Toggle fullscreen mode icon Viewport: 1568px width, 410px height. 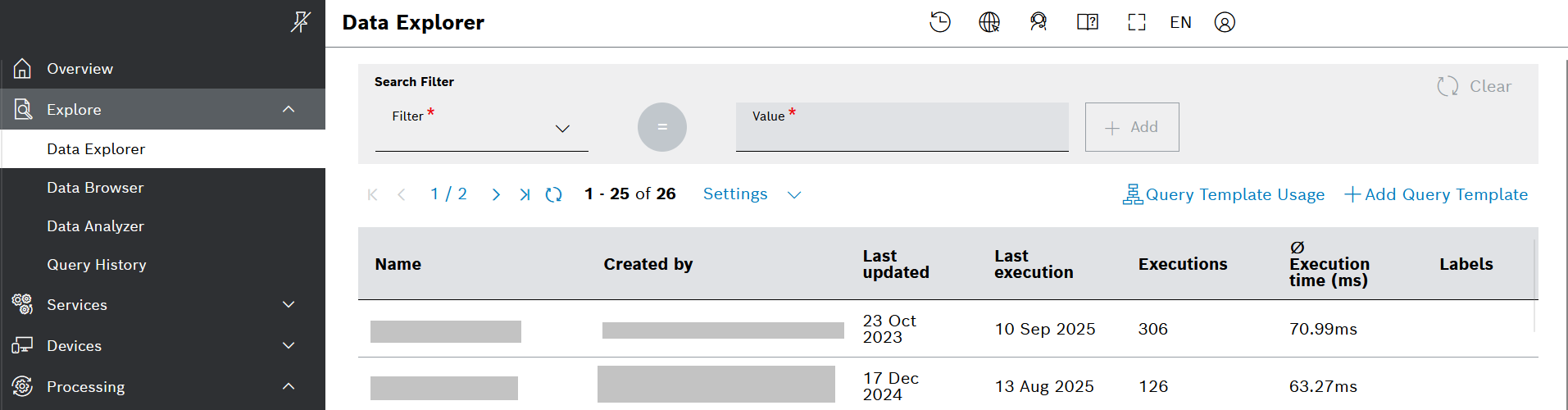click(x=1137, y=22)
